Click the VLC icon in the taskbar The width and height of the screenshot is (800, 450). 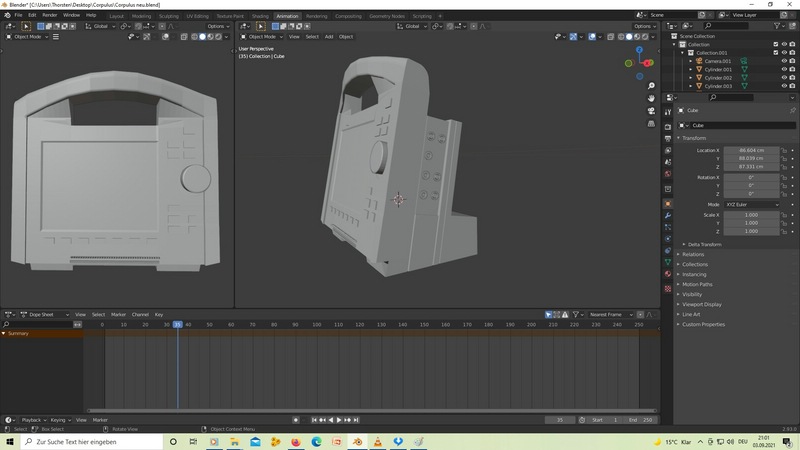tap(378, 441)
